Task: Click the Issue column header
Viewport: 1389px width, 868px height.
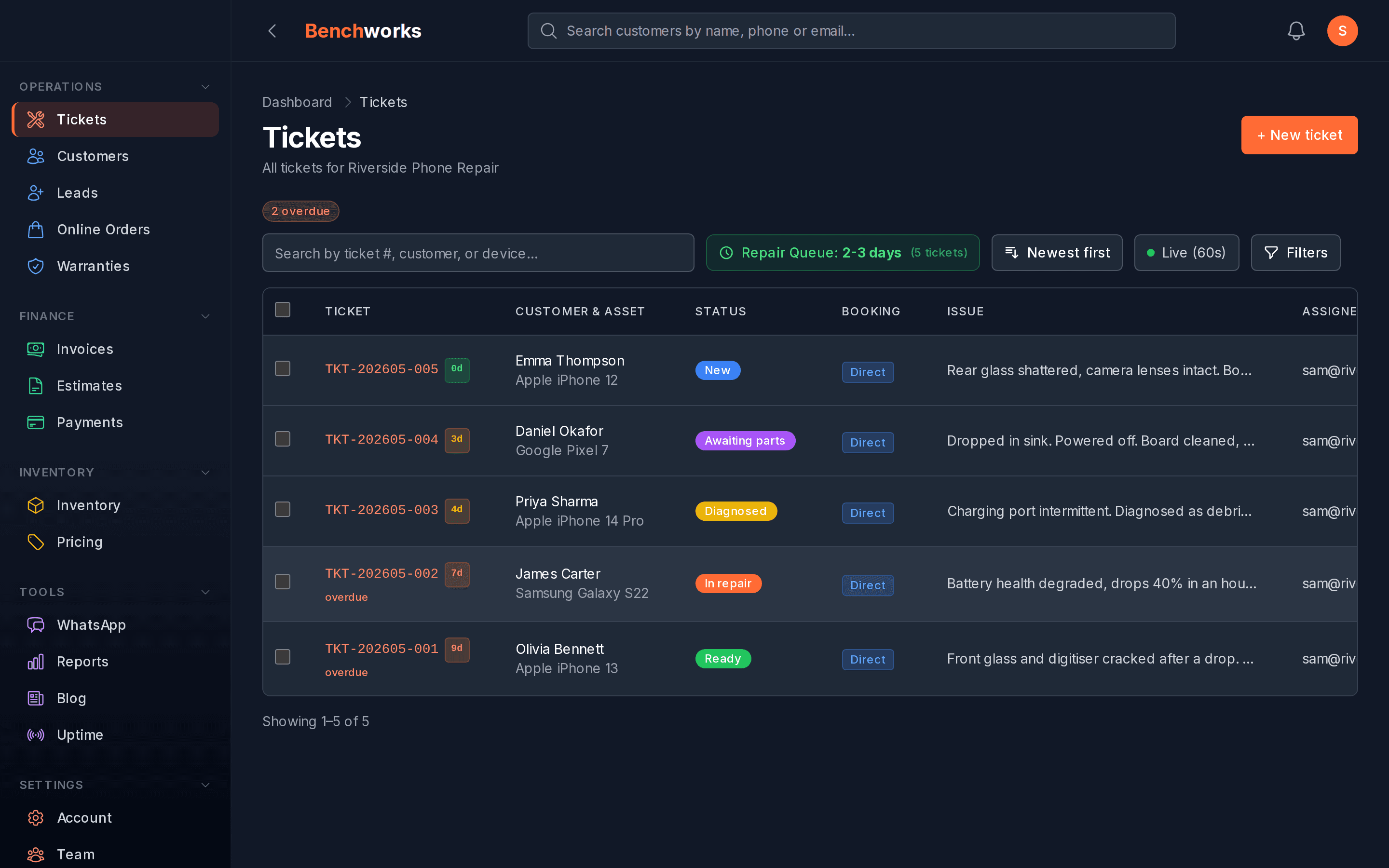Action: [966, 311]
